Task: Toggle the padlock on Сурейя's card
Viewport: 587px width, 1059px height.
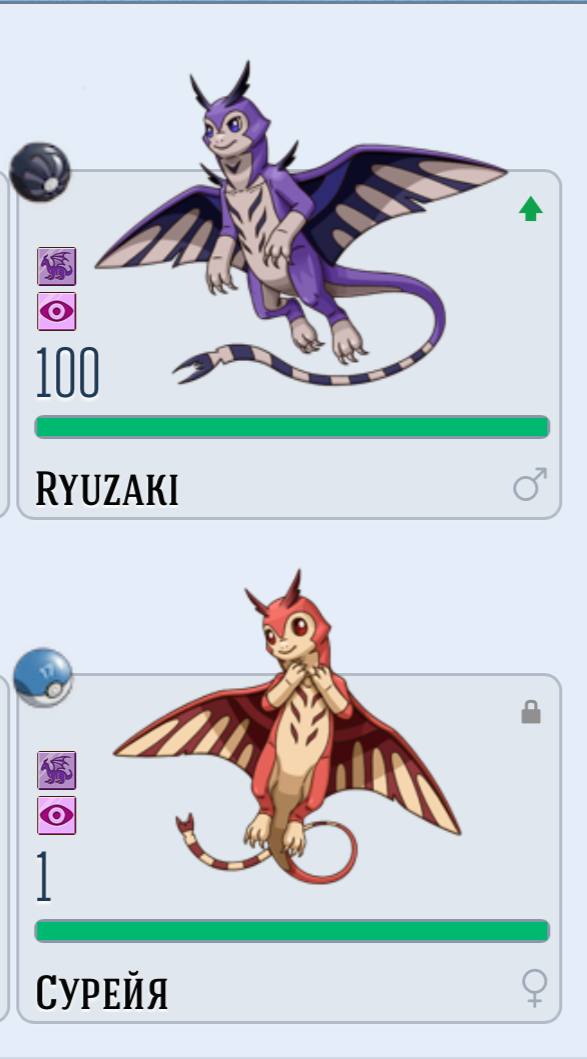Action: [531, 712]
